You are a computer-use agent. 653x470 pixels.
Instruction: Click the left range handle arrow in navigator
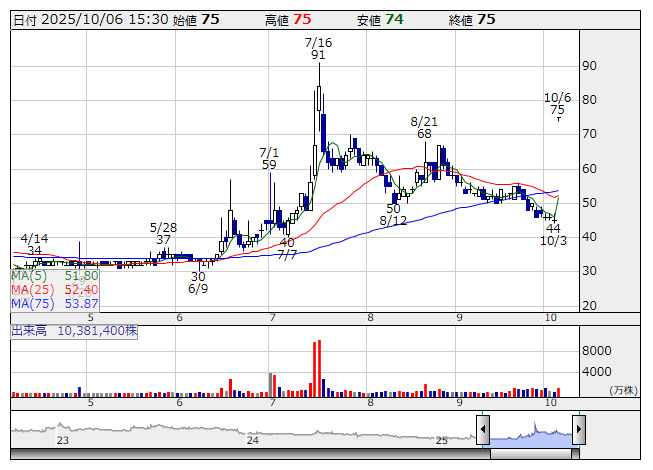(x=483, y=430)
